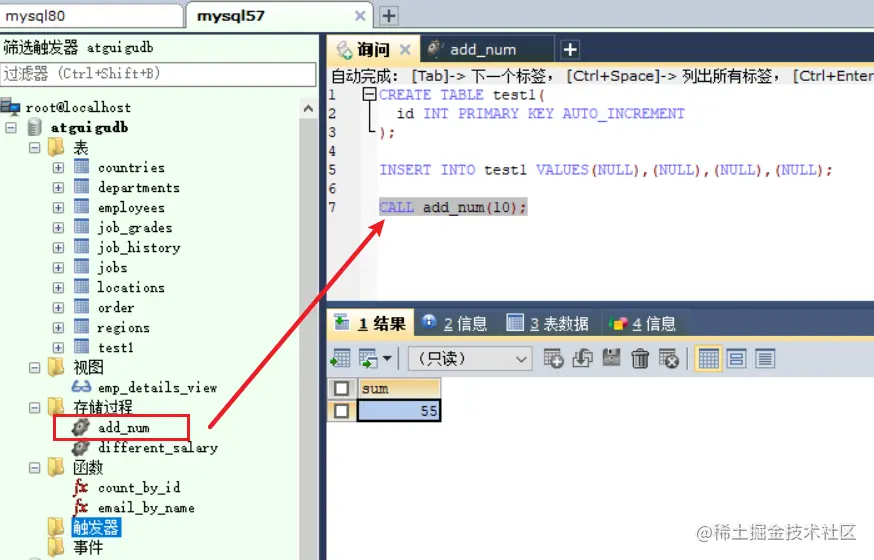Screen dimensions: 874x560
Task: Open the 3 表数据 table data tab
Action: (x=547, y=323)
